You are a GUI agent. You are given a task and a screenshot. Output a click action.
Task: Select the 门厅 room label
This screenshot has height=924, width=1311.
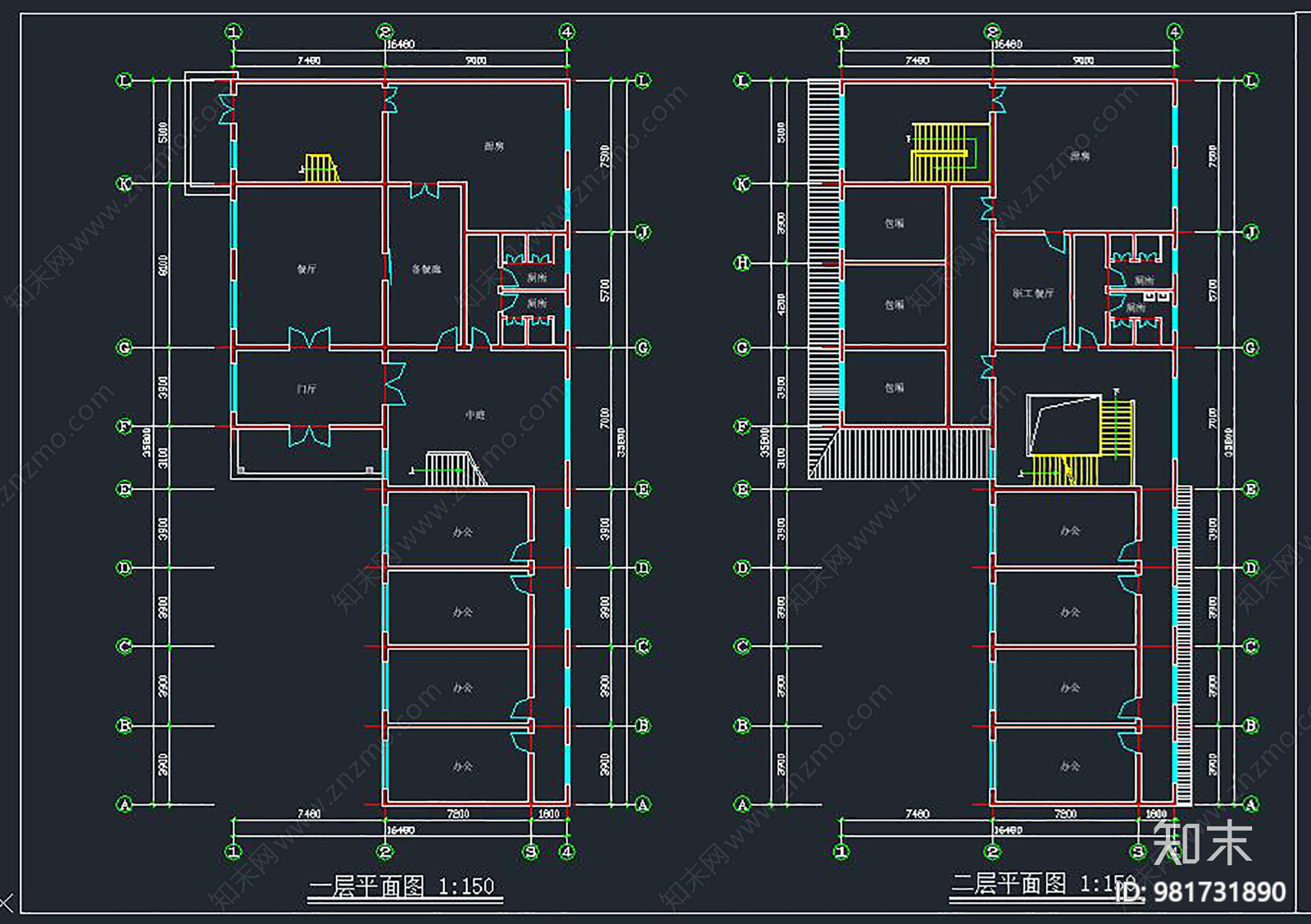click(306, 389)
